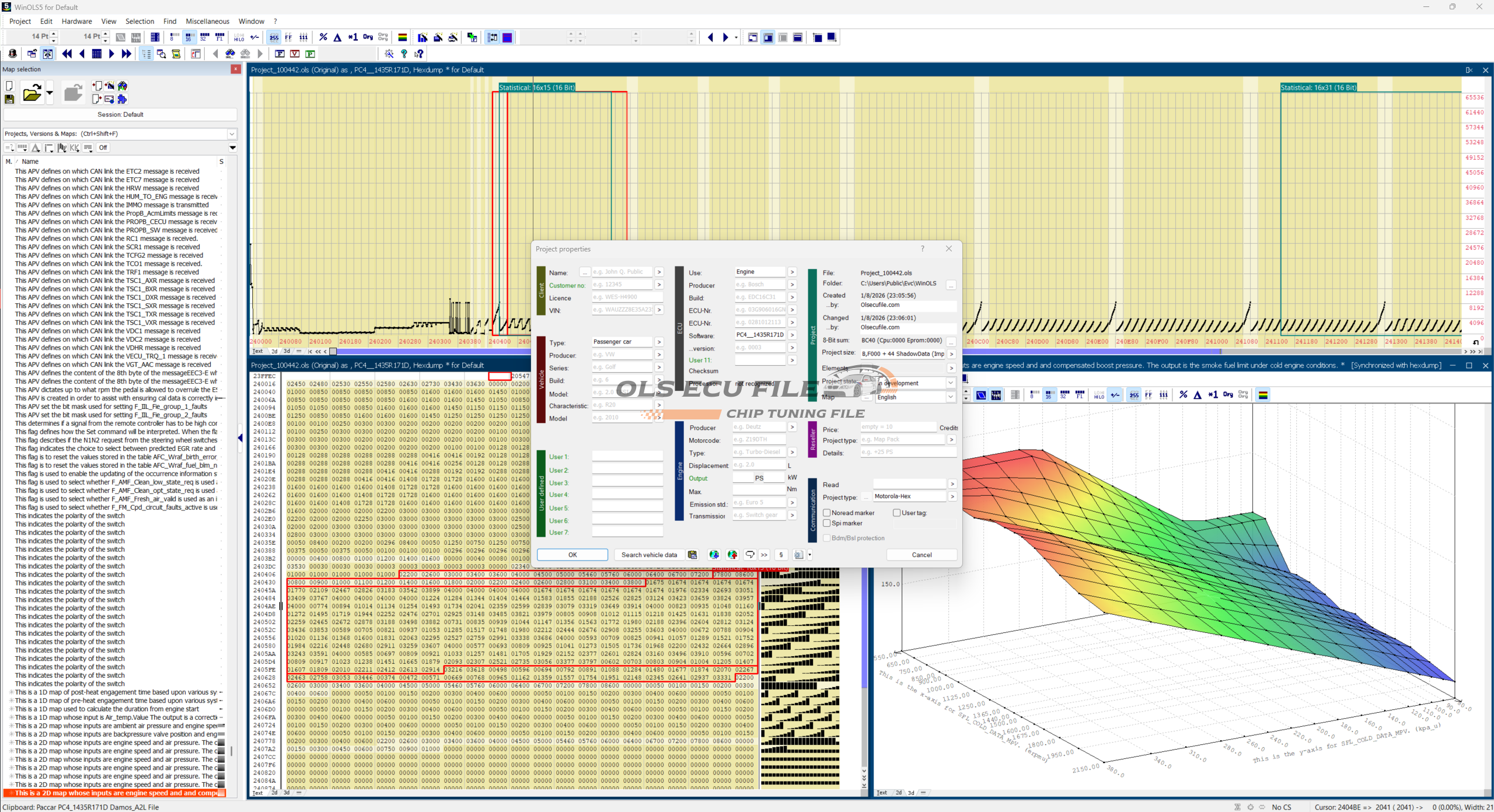Click the clipboard icon beside Search vehicle data
1494x812 pixels.
coord(692,555)
